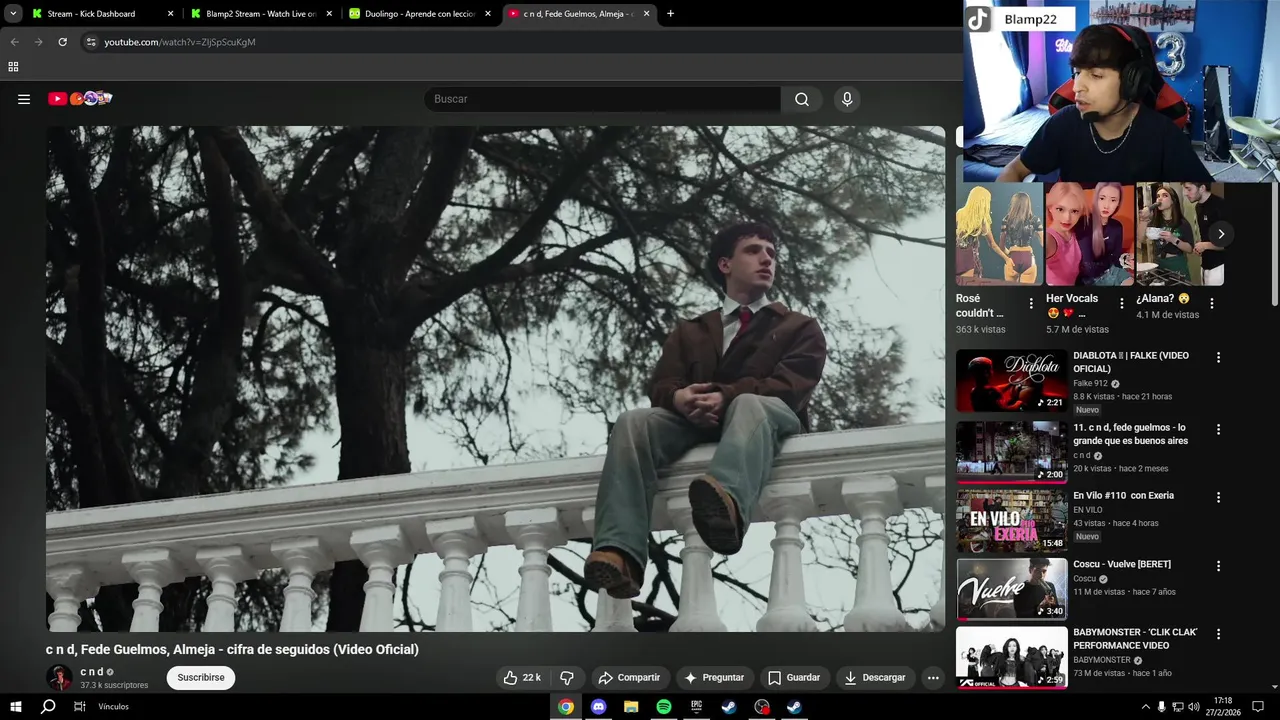
Task: View site information icon in address bar
Action: coord(90,42)
